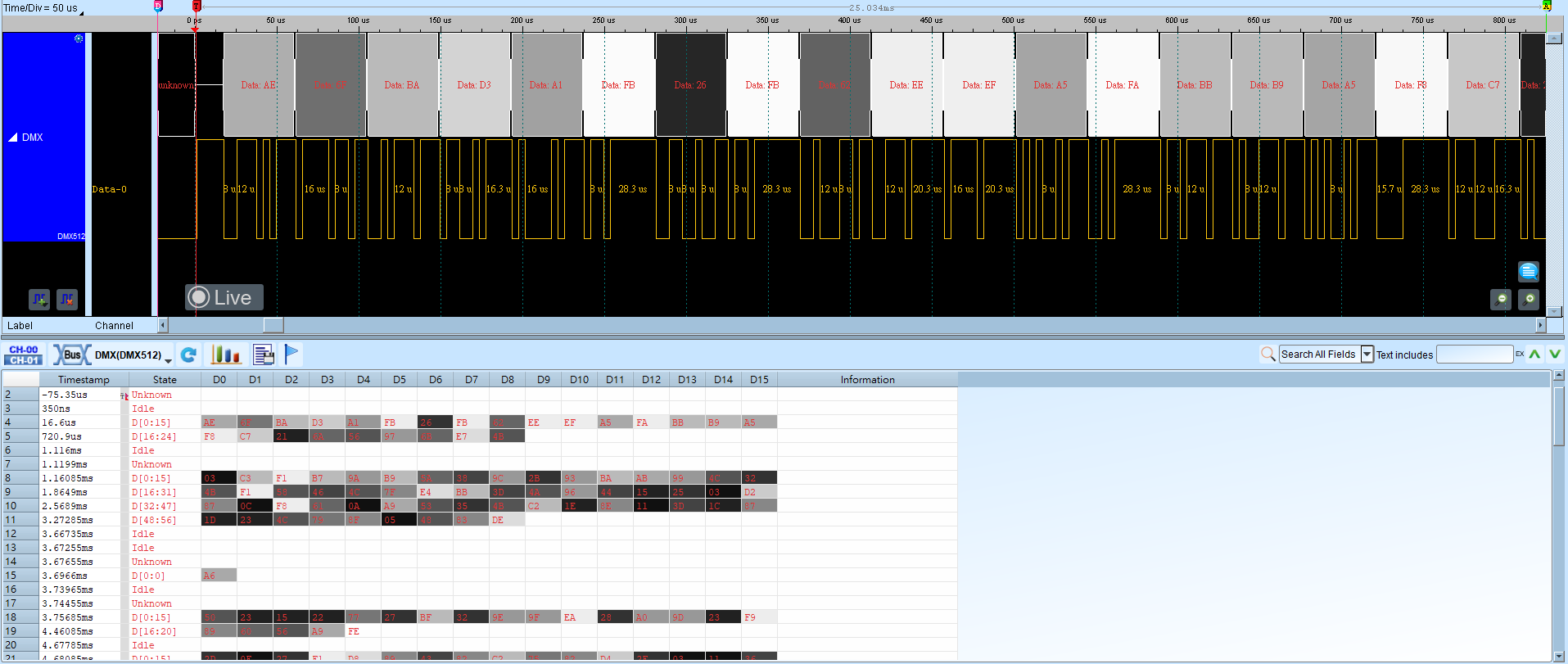Click the State column header
The width and height of the screenshot is (1568, 664).
165,380
